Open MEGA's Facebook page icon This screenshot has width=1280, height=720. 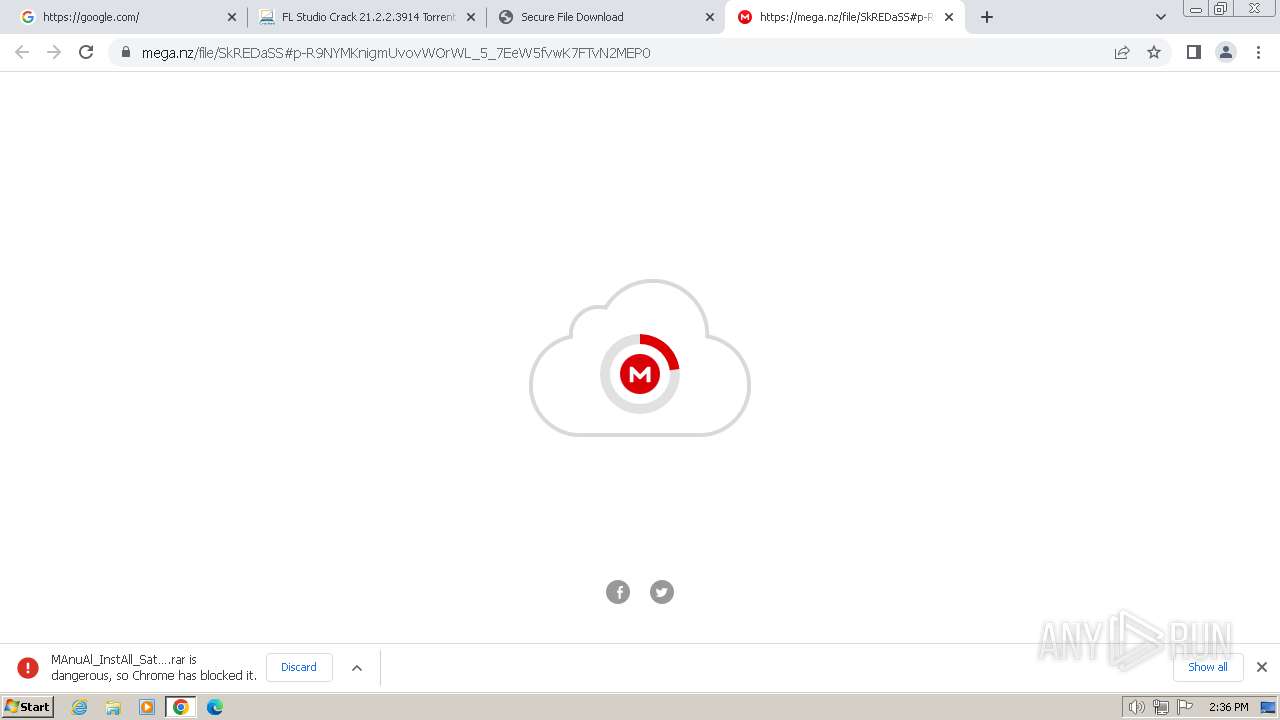point(618,592)
